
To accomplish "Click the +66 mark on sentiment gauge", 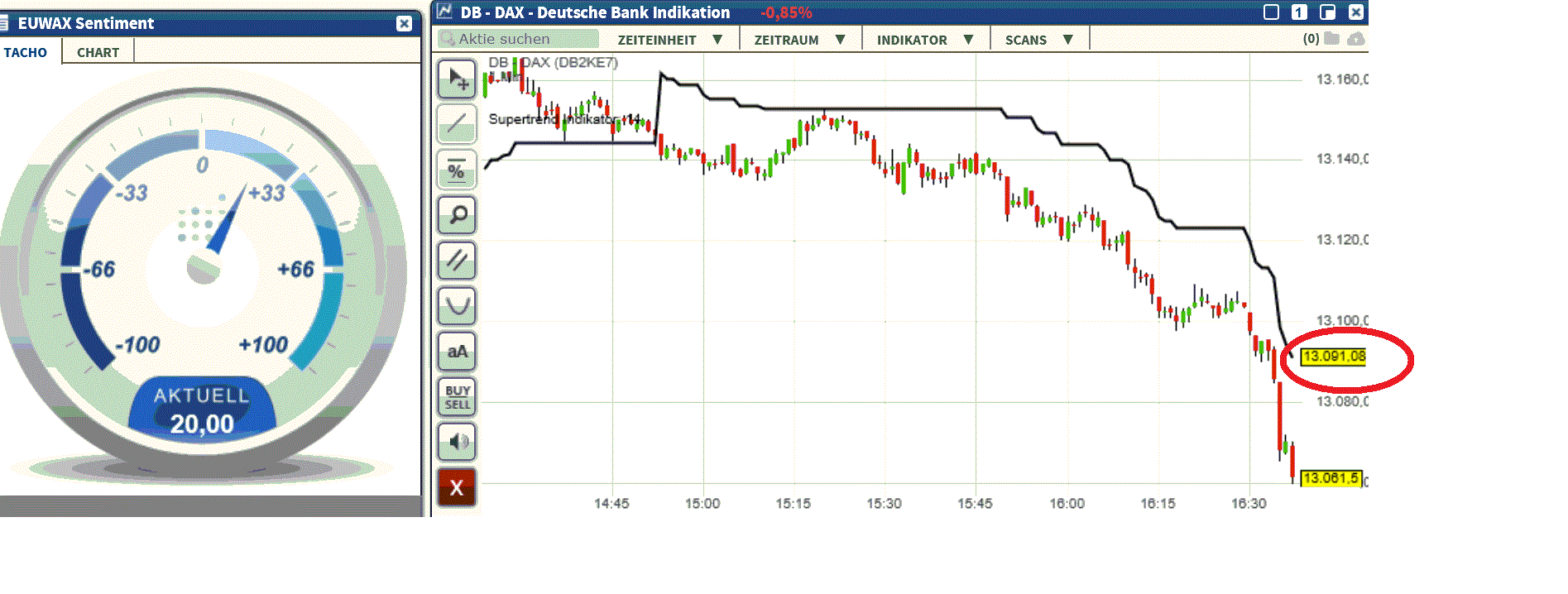I will pos(296,269).
